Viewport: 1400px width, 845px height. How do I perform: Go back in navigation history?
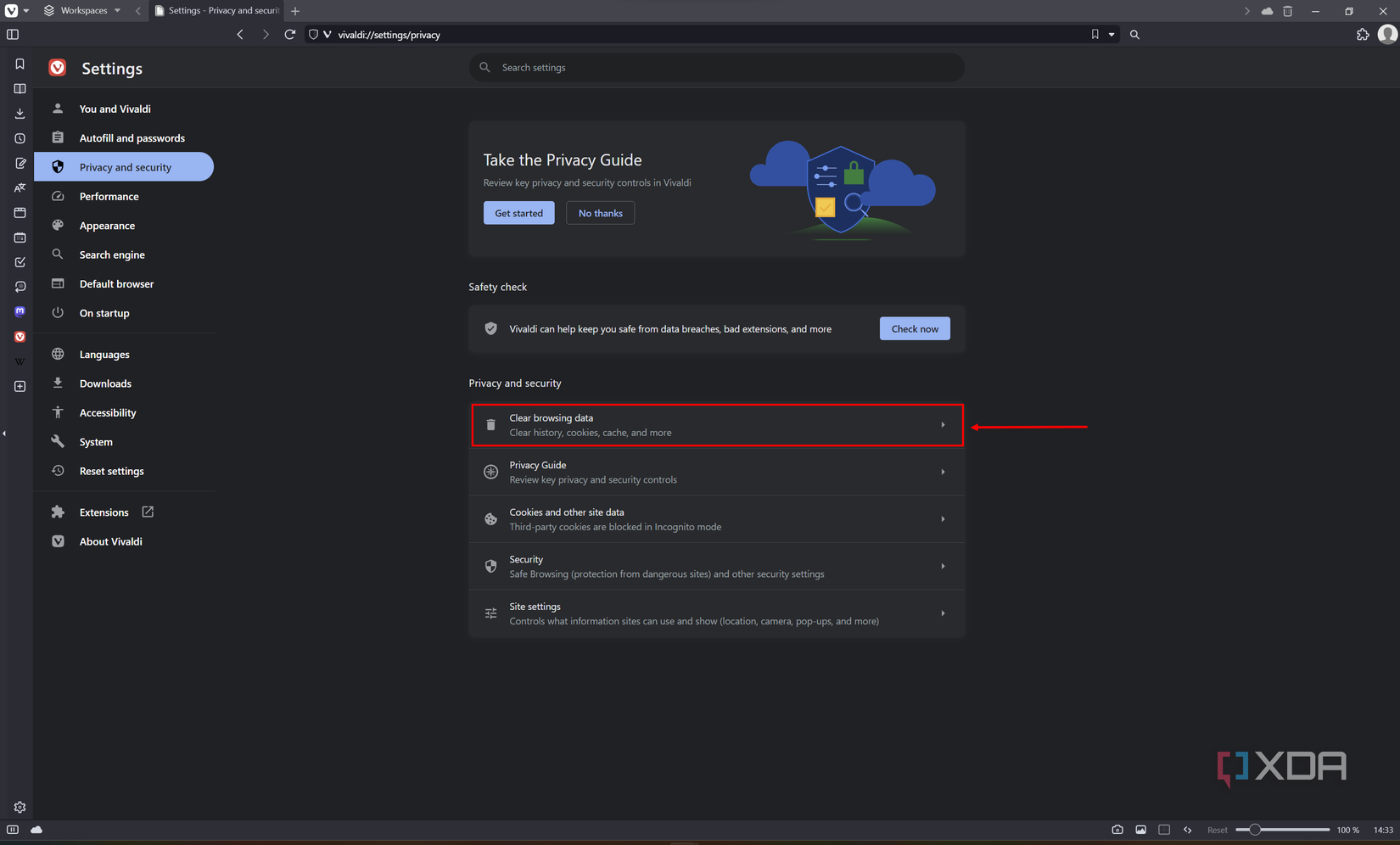click(240, 35)
